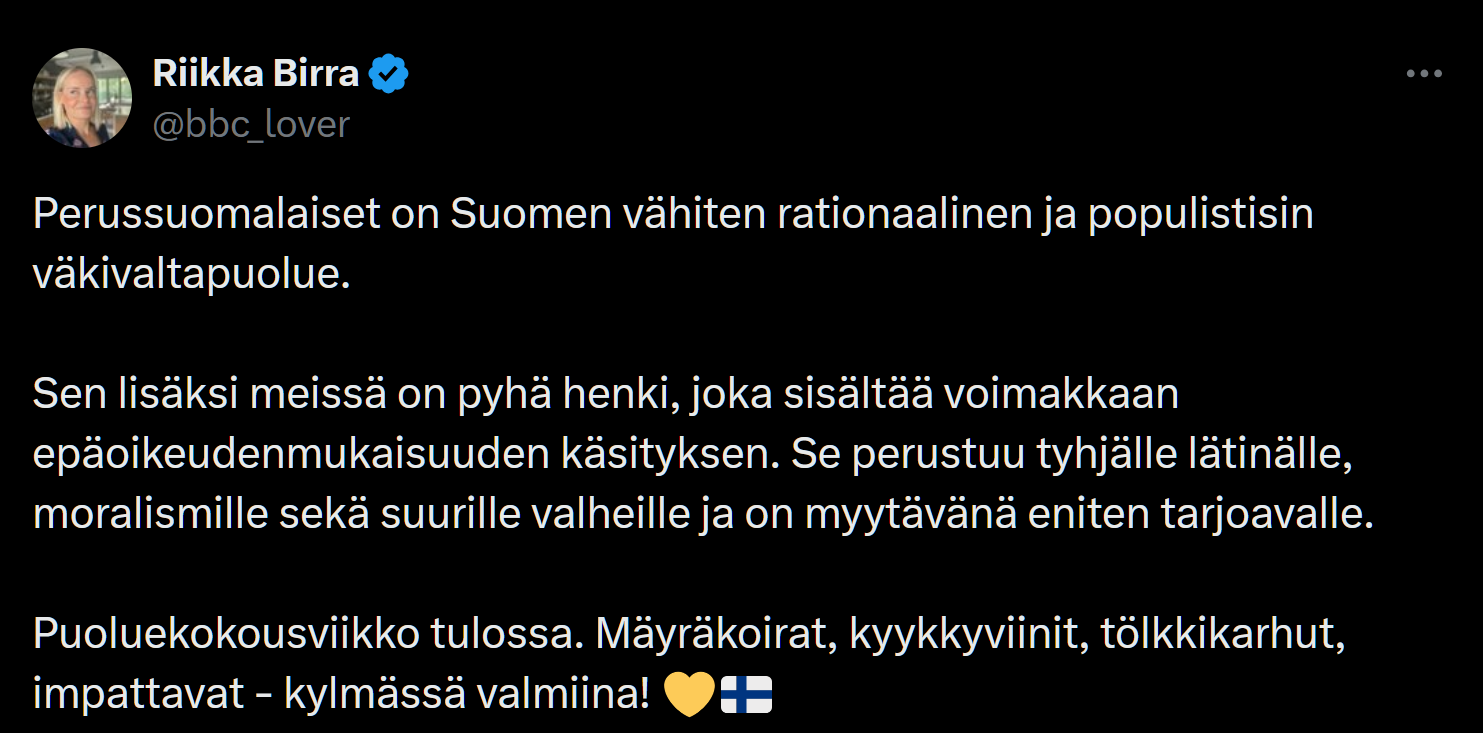Click the Finnish flag emoji
1483x733 pixels.
[x=746, y=694]
